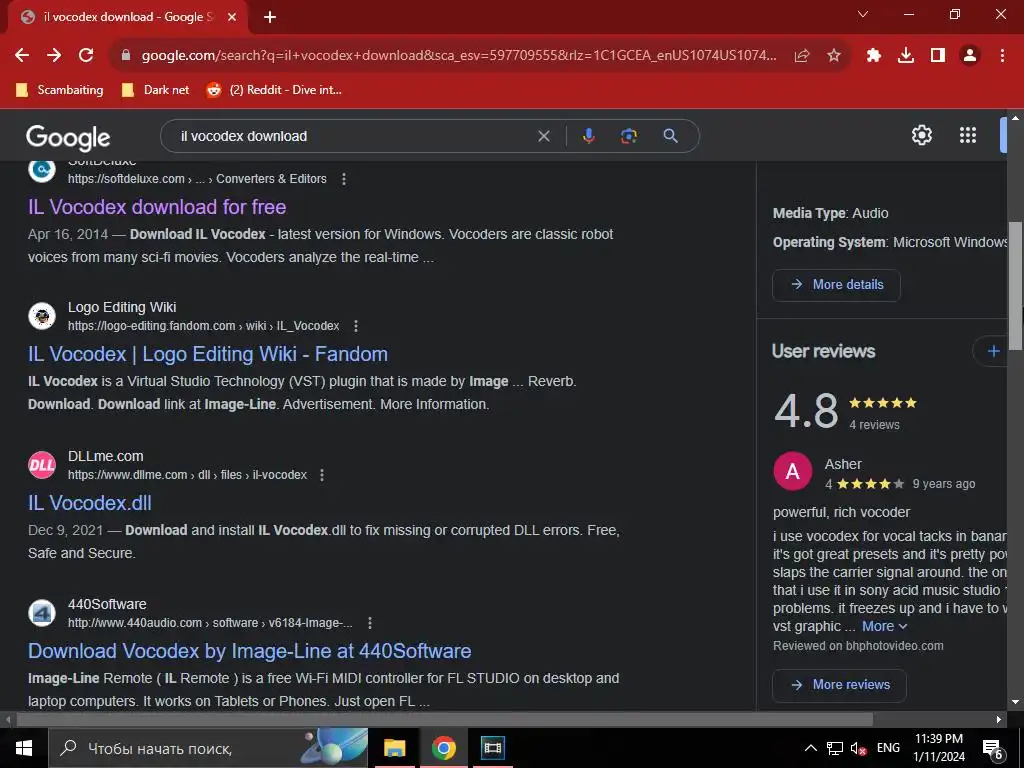Screen dimensions: 1024x768
Task: Toggle the Chrome side panel
Action: coord(938,56)
